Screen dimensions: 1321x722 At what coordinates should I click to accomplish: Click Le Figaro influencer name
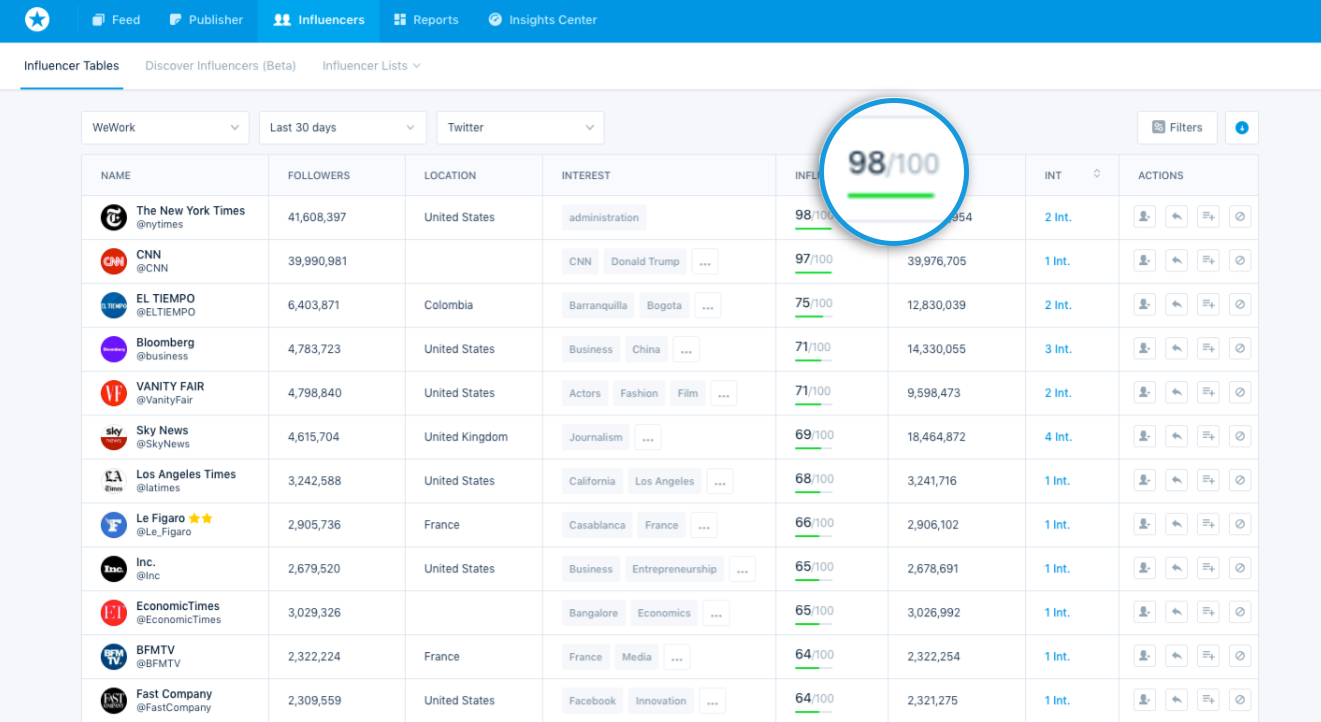pos(160,518)
